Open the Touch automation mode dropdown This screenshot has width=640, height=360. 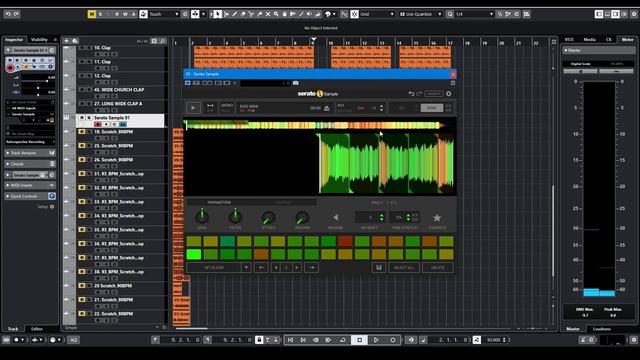coord(164,14)
